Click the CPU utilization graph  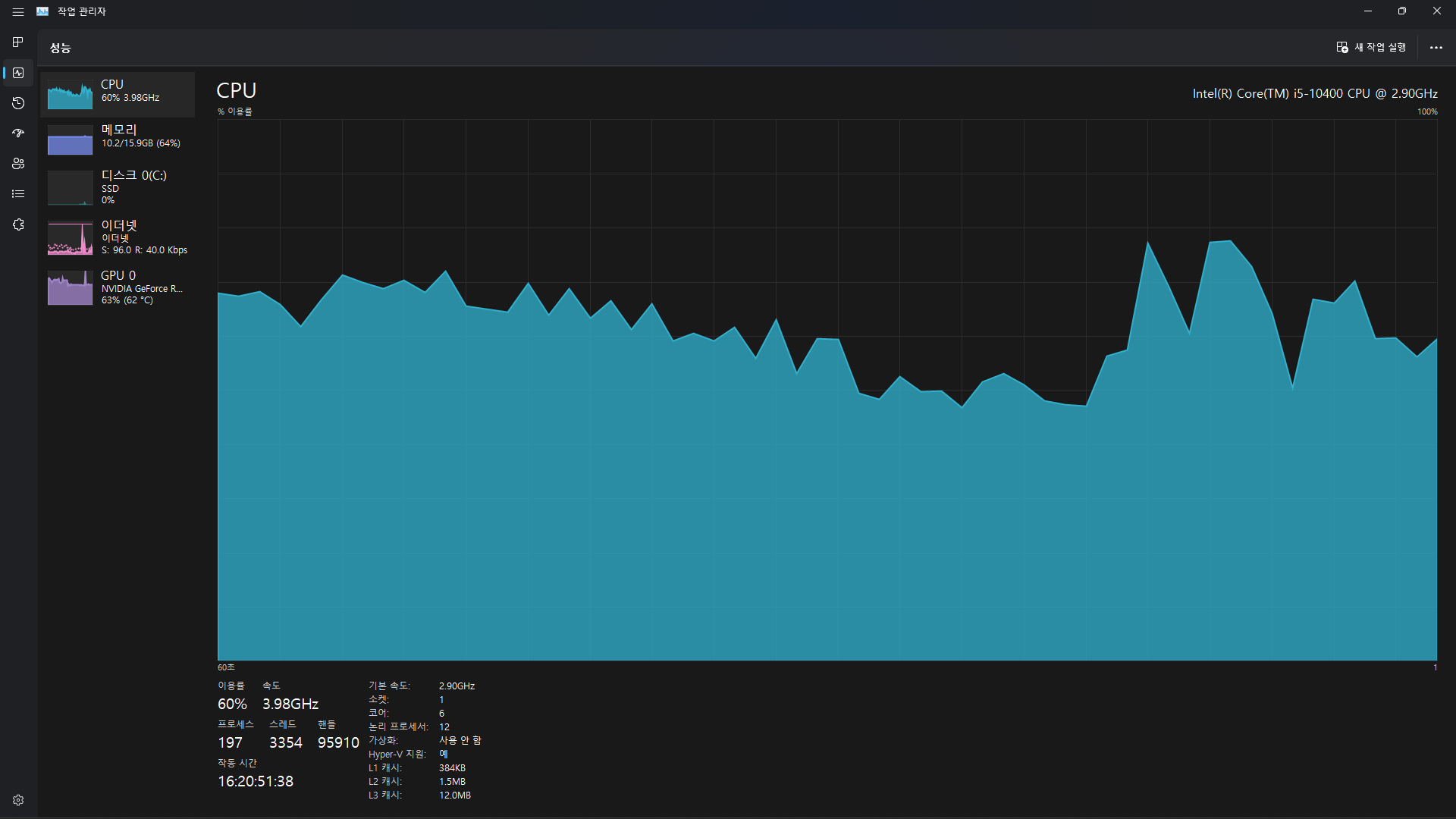coord(827,390)
